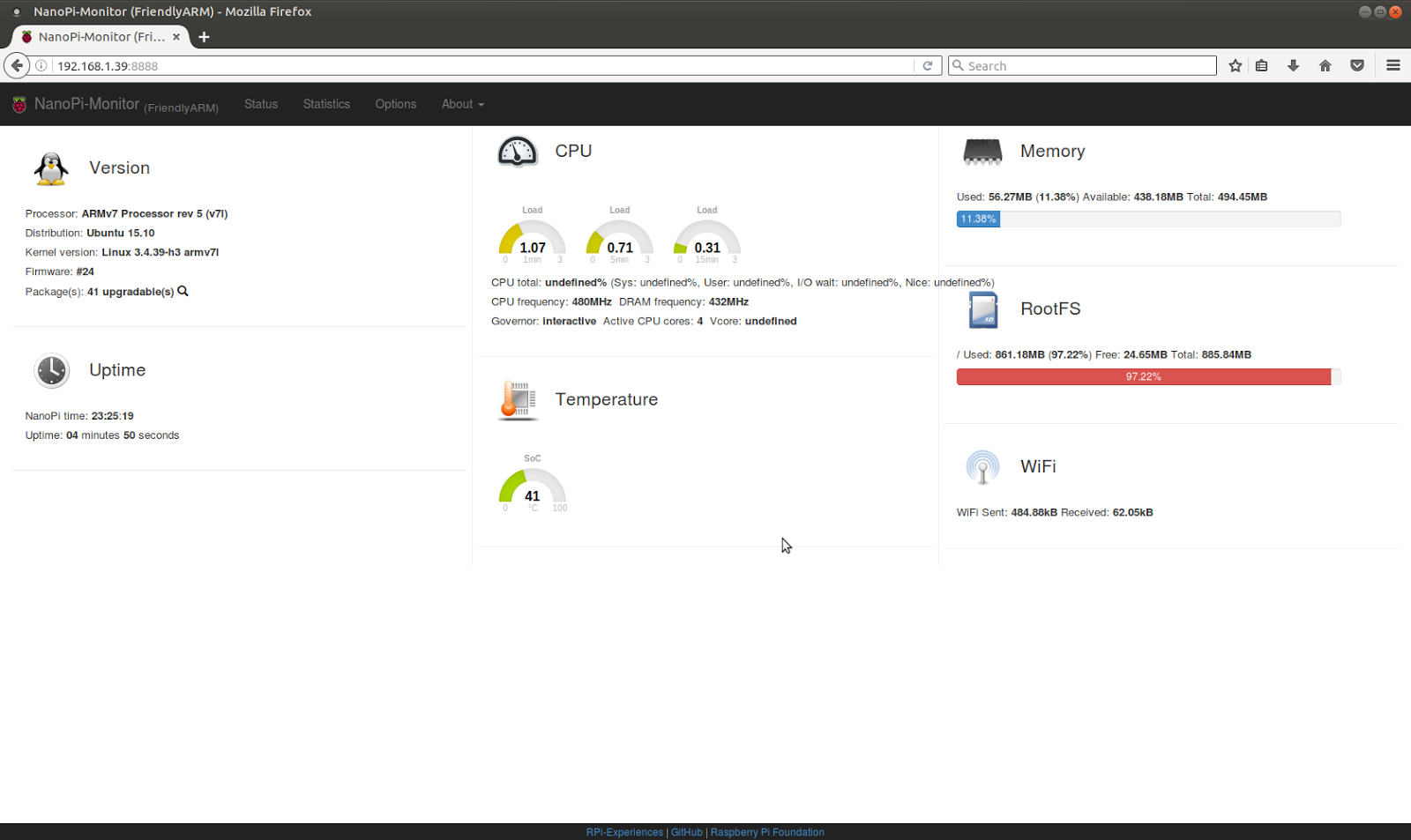Image resolution: width=1411 pixels, height=840 pixels.
Task: Show bookmarks with the clipboard list icon
Action: click(1262, 66)
